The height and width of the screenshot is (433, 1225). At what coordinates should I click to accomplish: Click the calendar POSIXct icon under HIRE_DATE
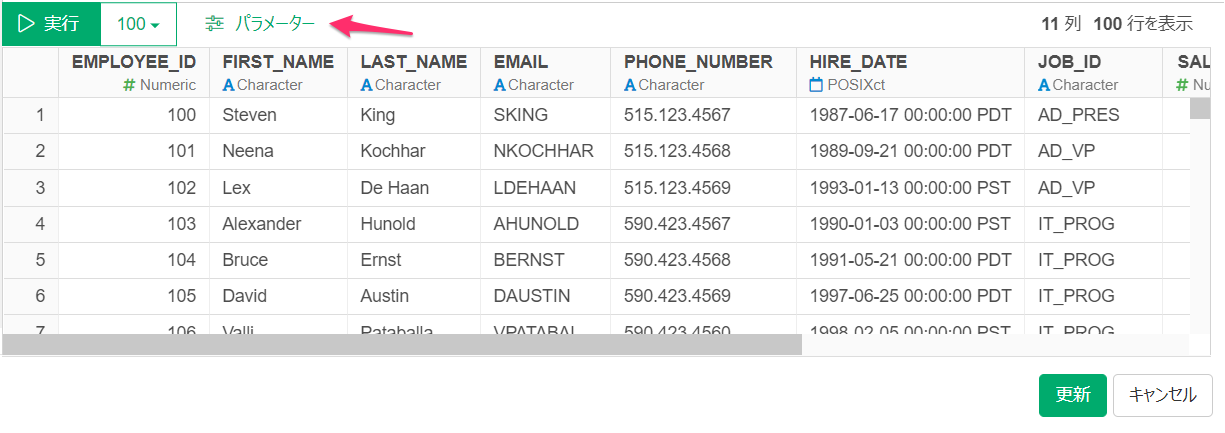click(816, 85)
